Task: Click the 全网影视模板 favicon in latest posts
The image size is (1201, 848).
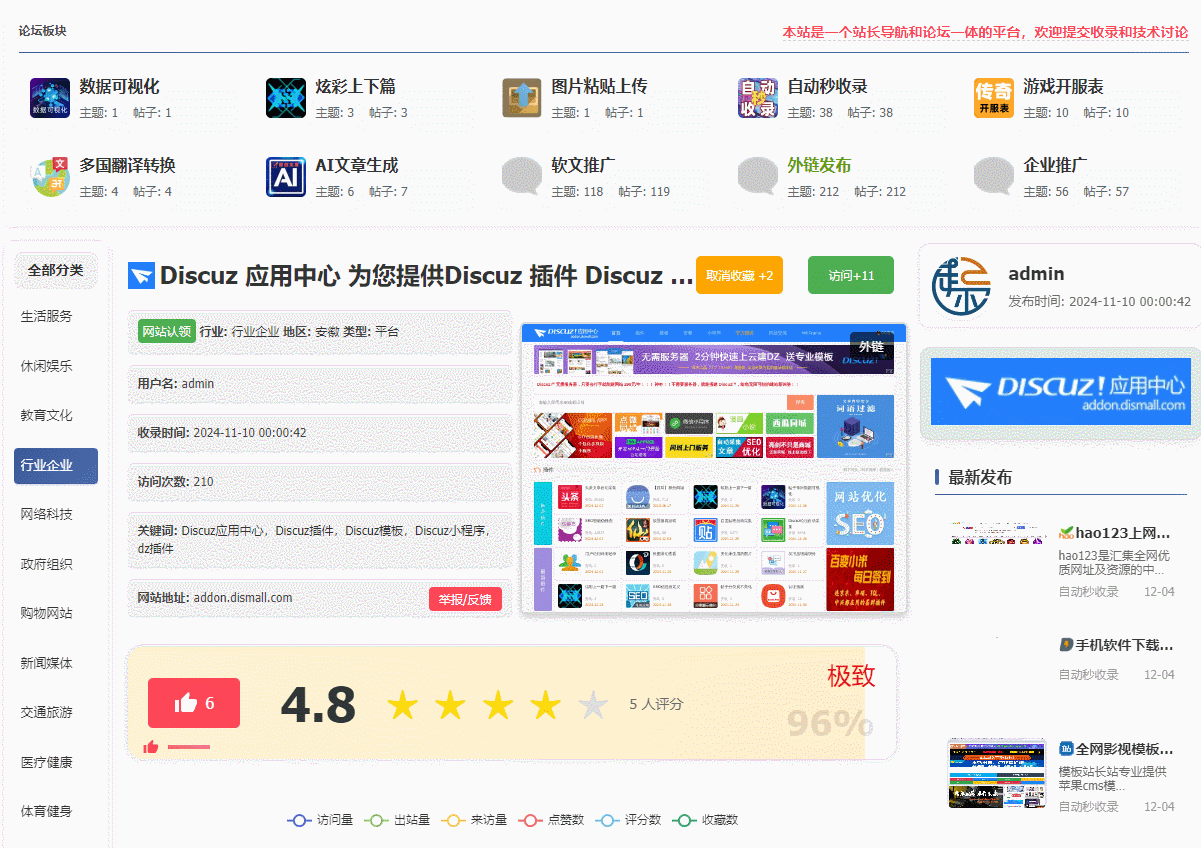Action: coord(1066,749)
